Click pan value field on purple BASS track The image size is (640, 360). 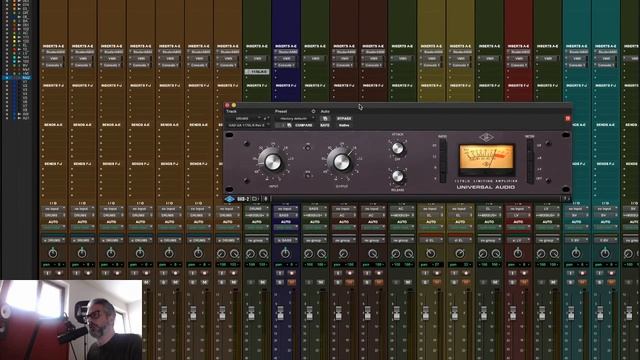(x=286, y=265)
